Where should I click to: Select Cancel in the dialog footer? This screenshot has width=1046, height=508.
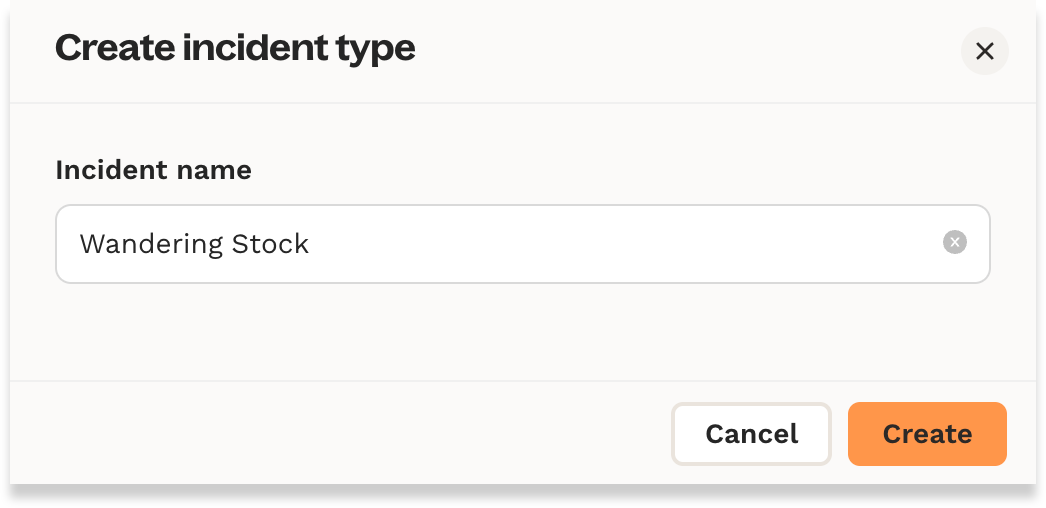pos(751,434)
